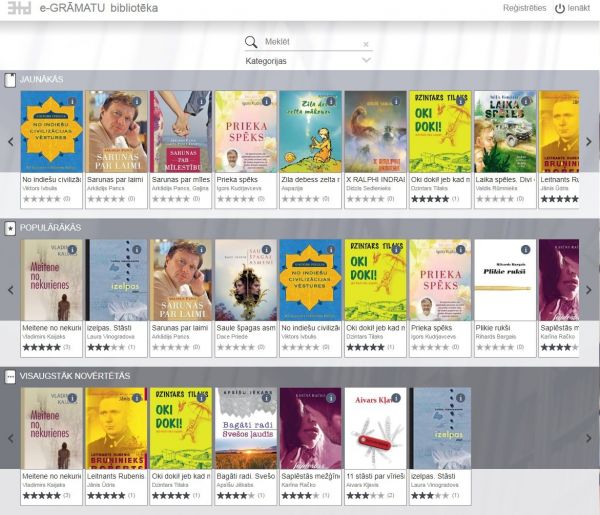Open the POPULĀRĀKĀS section heading
Screen dimensions: 600x515
pyautogui.click(x=51, y=228)
